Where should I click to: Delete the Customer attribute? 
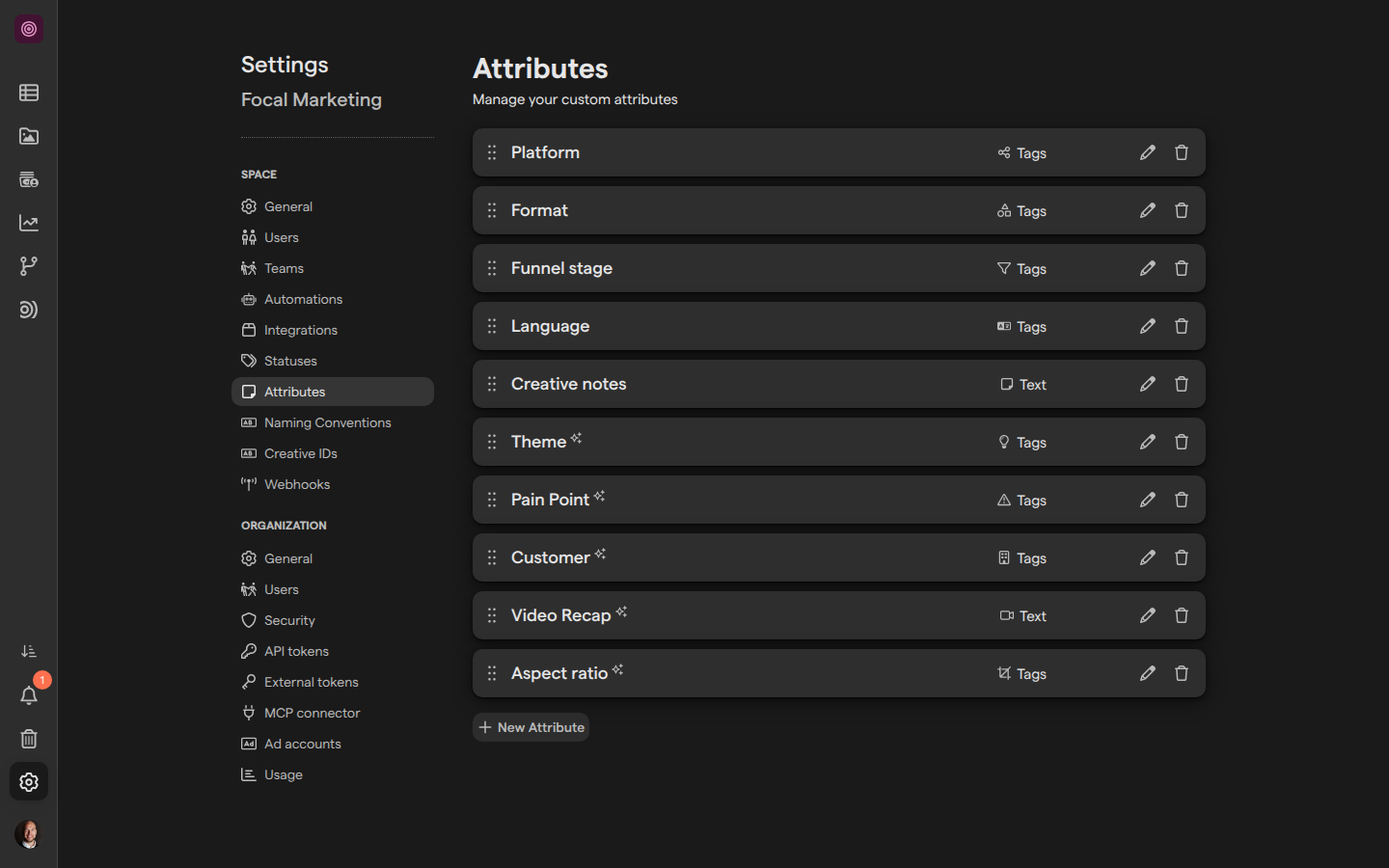pos(1181,557)
